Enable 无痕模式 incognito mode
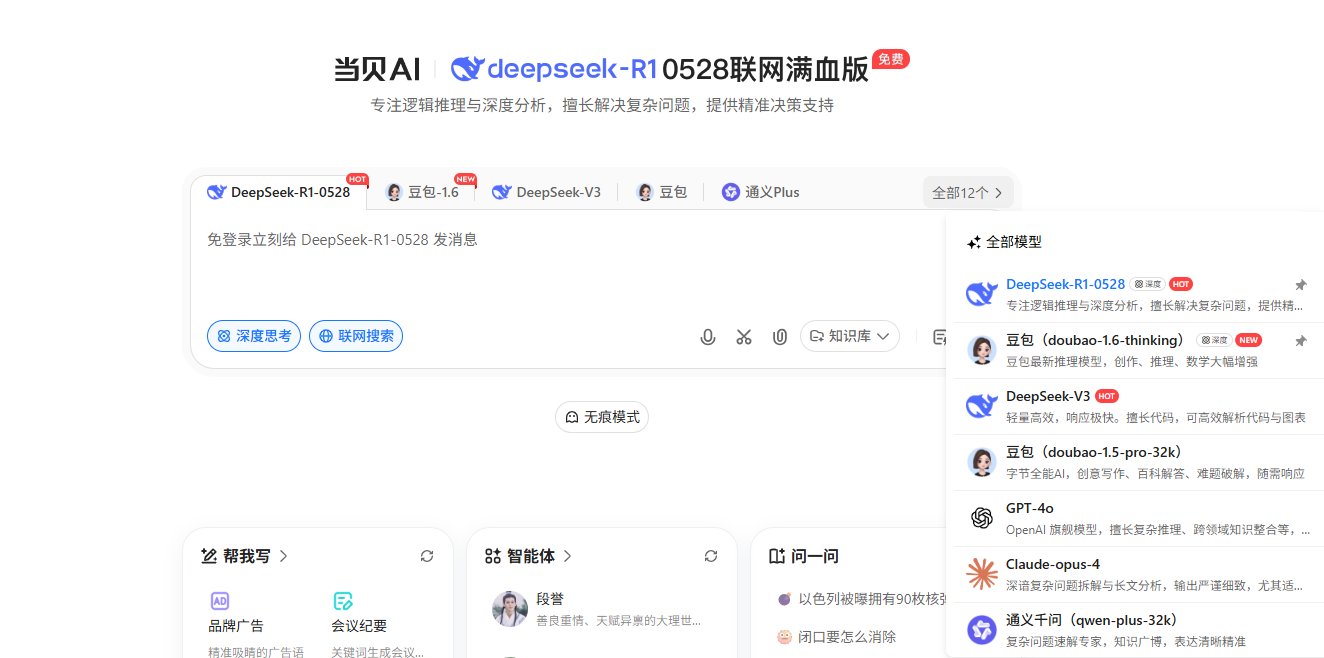 pyautogui.click(x=602, y=417)
